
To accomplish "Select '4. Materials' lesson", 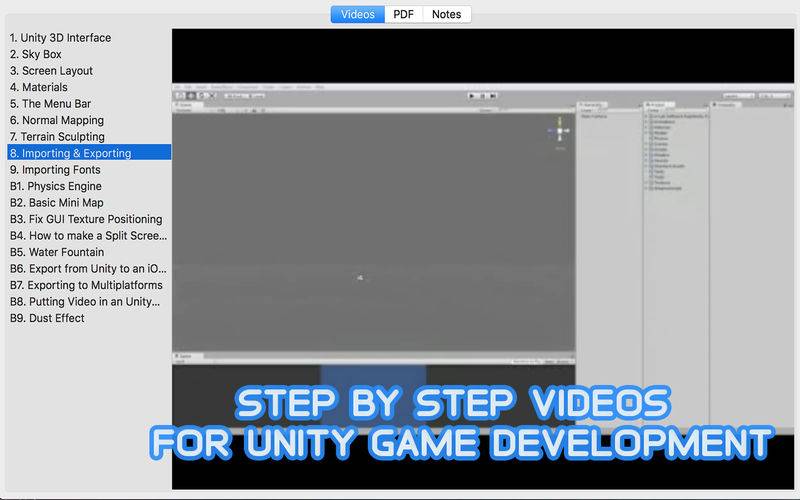I will [x=39, y=87].
